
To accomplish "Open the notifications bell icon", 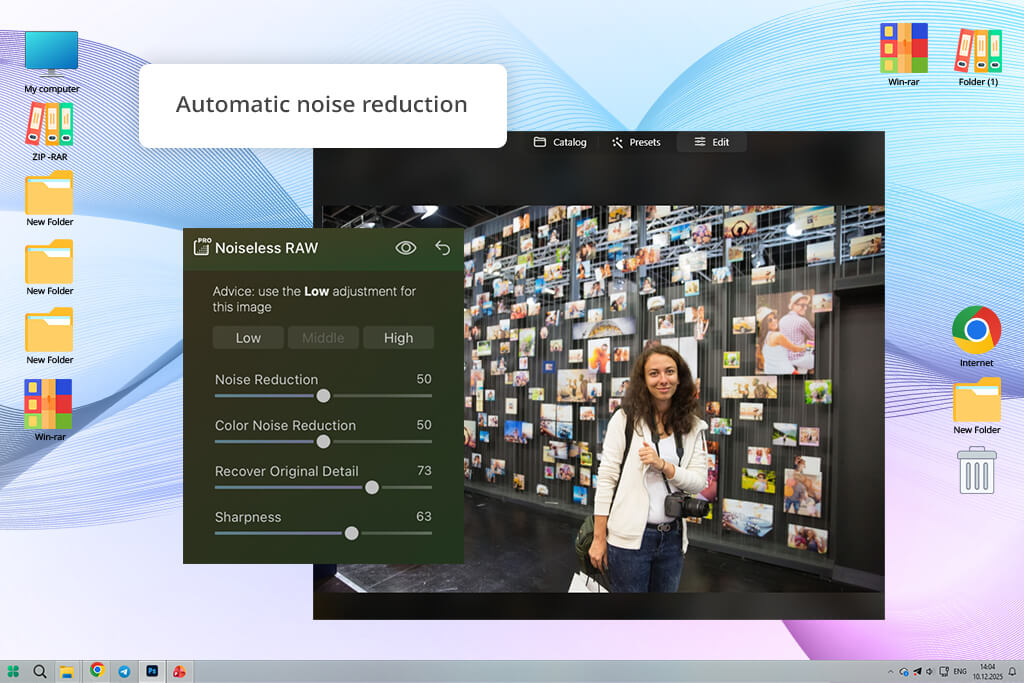I will [x=1012, y=671].
